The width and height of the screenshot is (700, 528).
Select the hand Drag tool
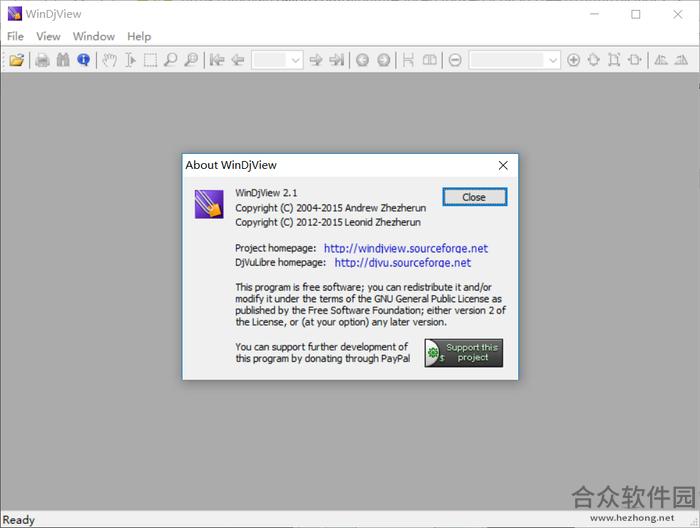click(x=109, y=60)
